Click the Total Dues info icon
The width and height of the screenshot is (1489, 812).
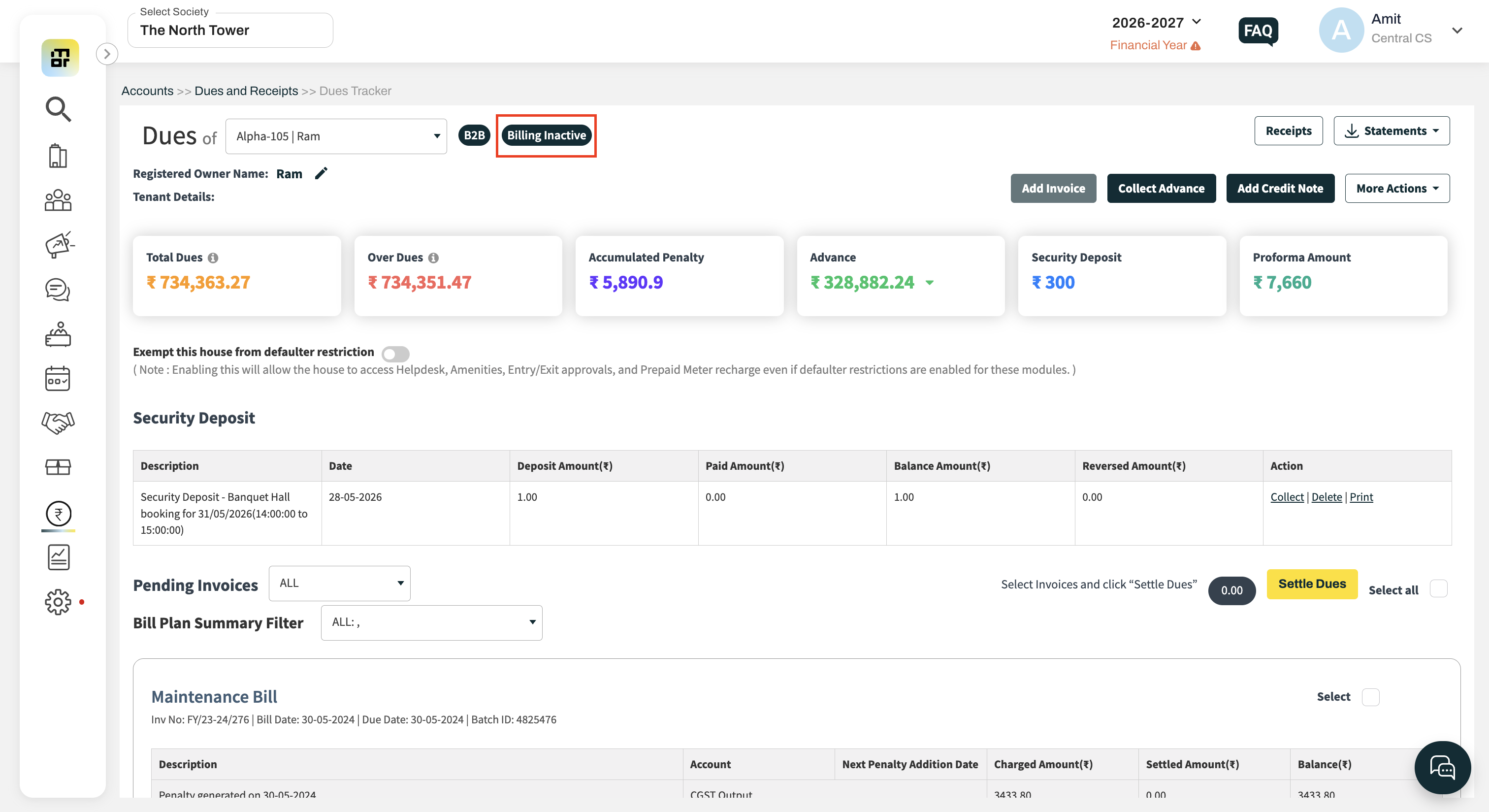[213, 258]
